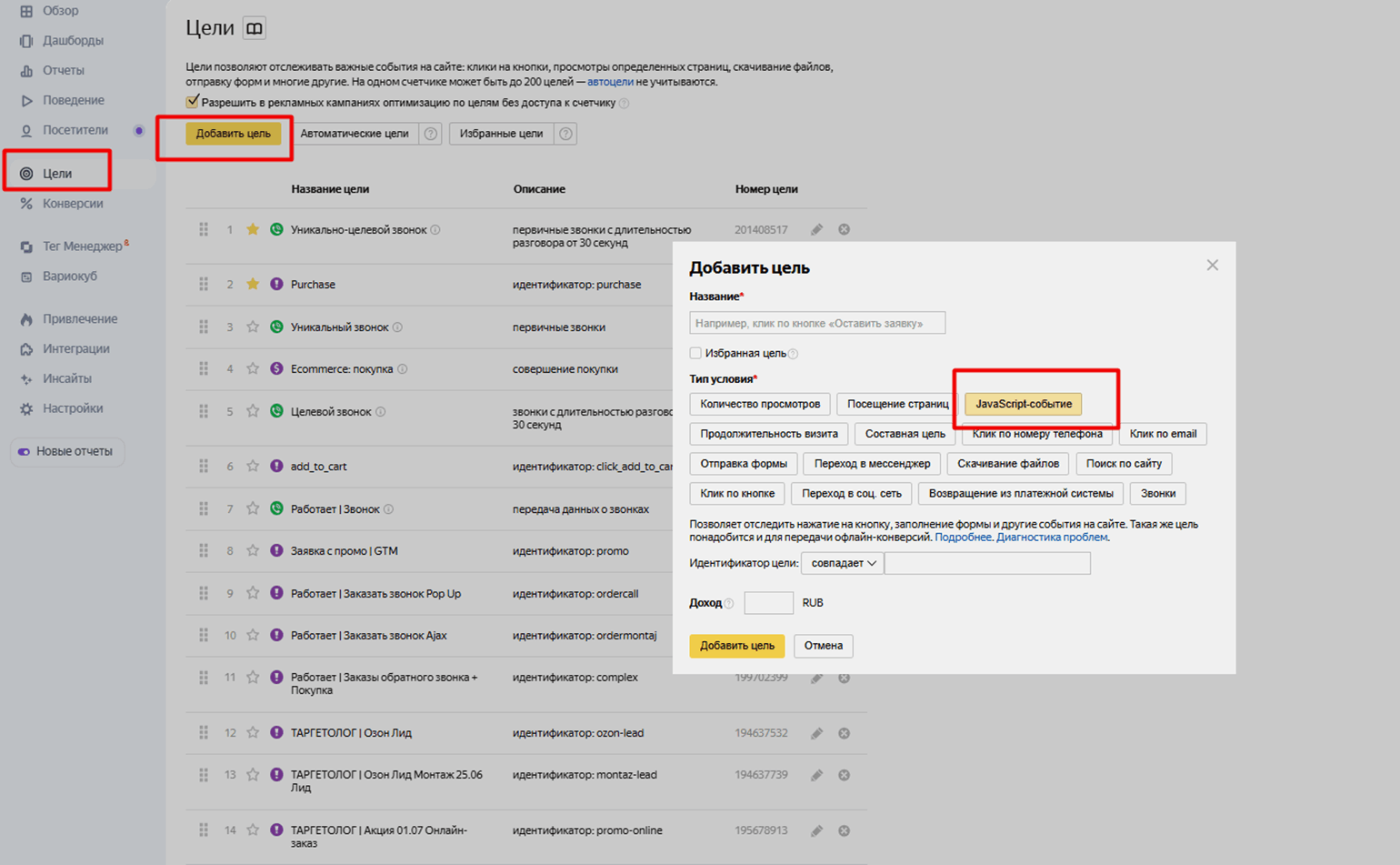Expand the совпадает condition dropdown

click(x=842, y=563)
